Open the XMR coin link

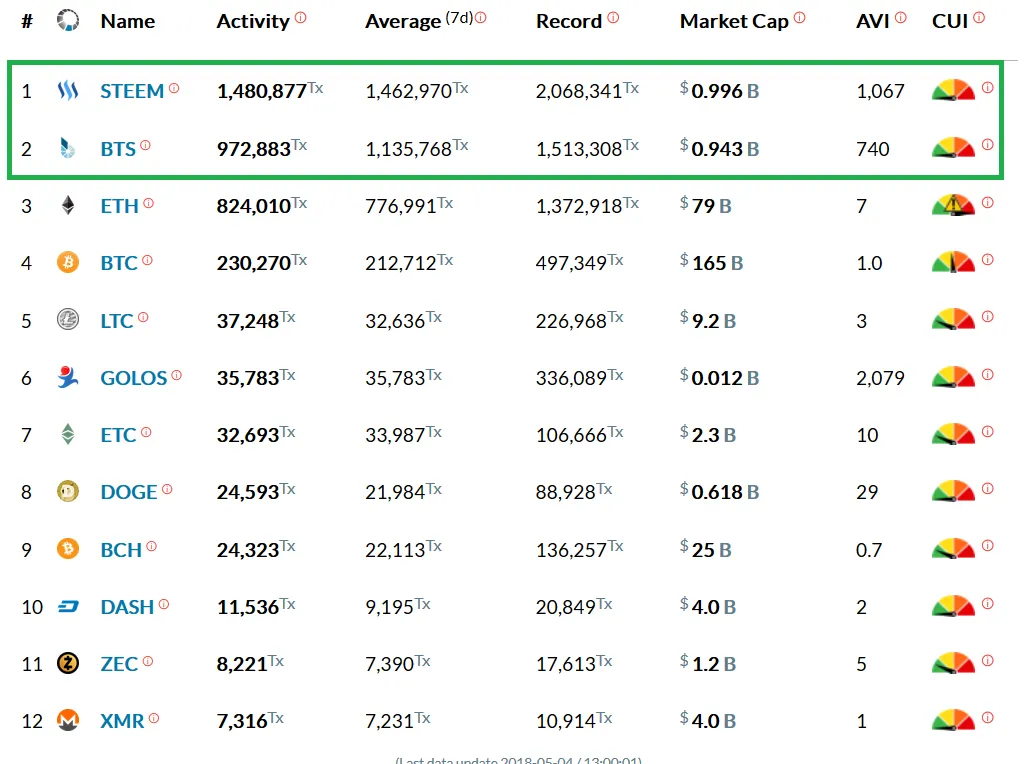point(122,721)
